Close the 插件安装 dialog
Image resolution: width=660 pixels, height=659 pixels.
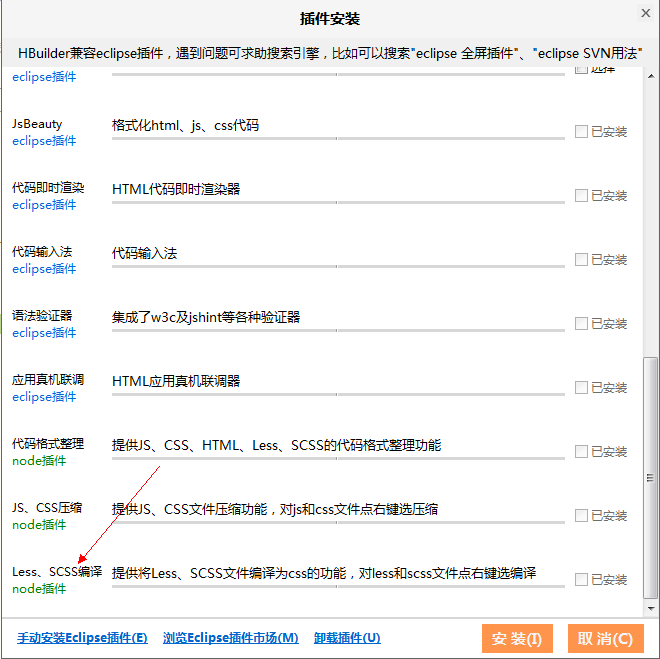pyautogui.click(x=645, y=13)
